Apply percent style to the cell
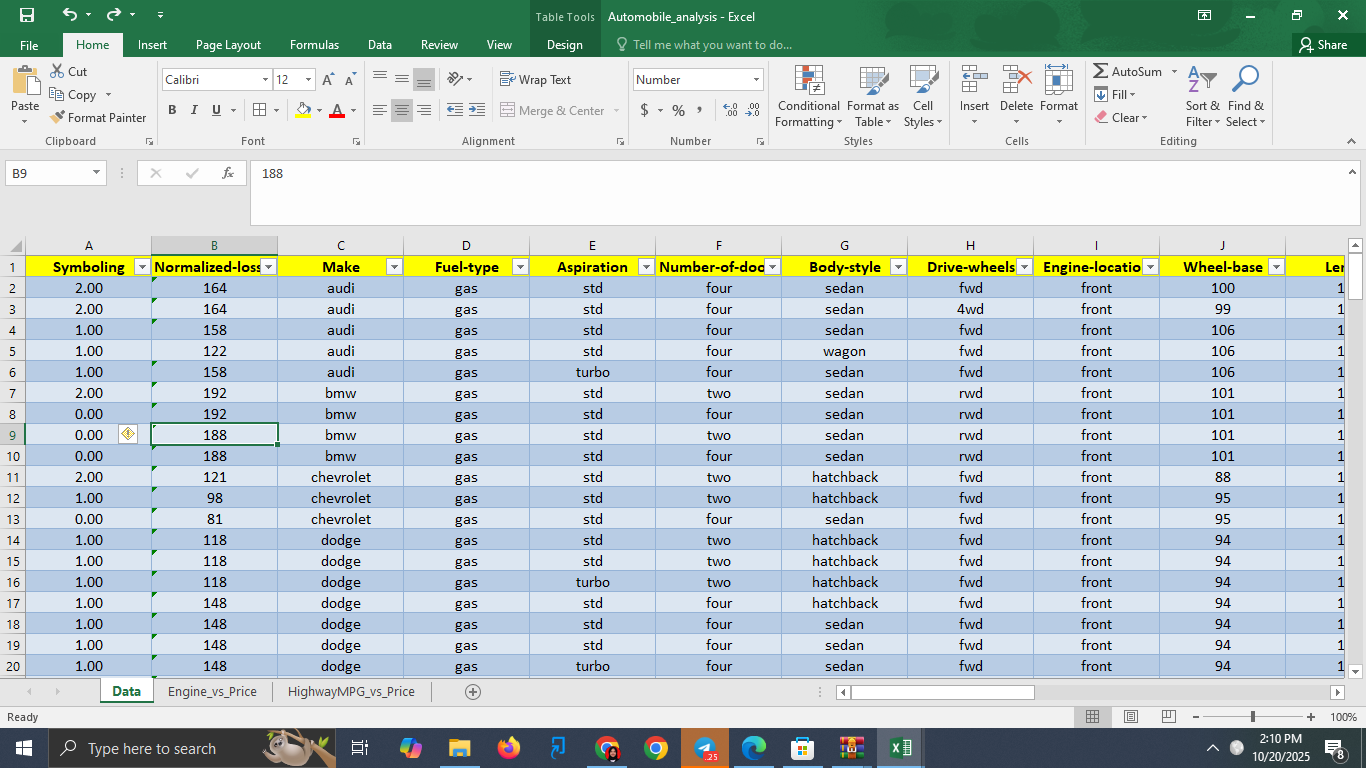This screenshot has width=1366, height=768. pos(678,110)
